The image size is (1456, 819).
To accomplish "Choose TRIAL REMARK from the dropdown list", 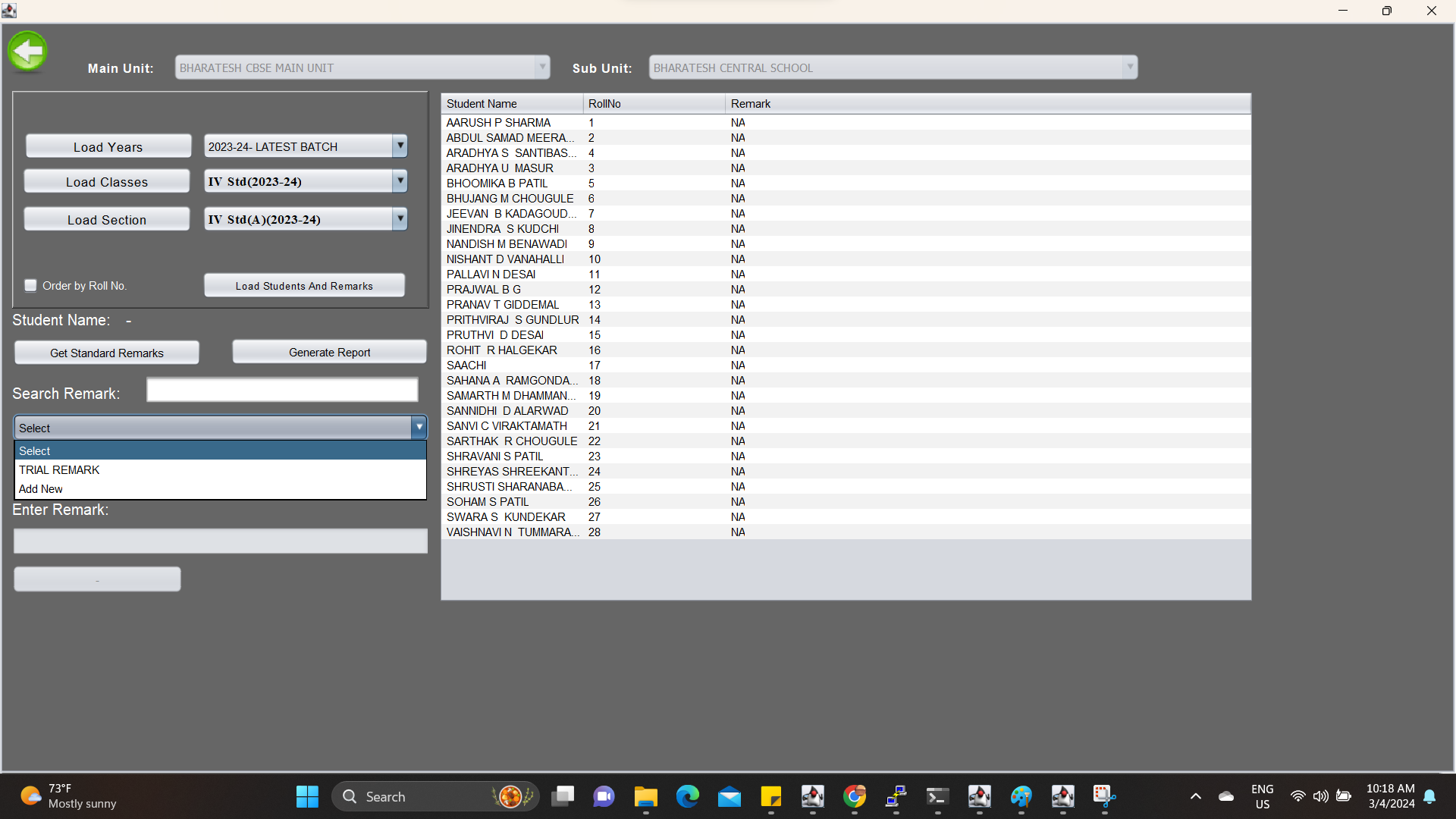I will pos(59,470).
